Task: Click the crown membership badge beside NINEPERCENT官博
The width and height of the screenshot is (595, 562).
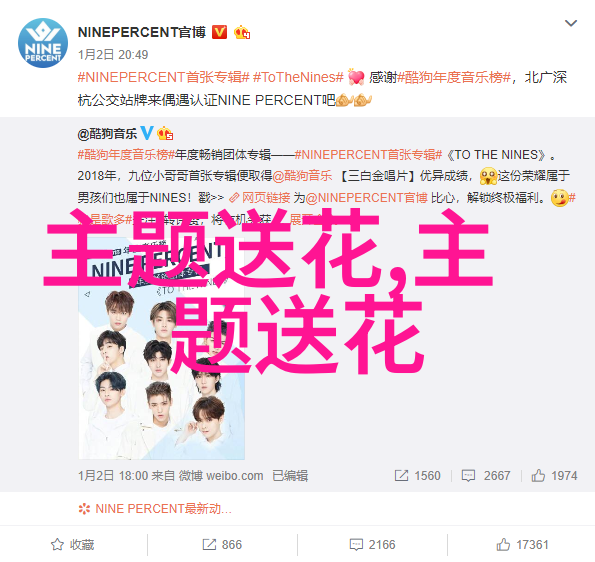Action: (x=242, y=33)
